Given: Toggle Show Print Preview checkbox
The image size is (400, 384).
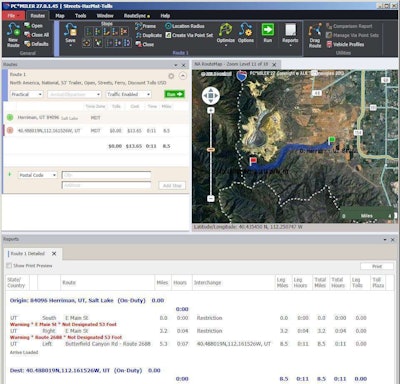Looking at the screenshot, I should tap(9, 266).
